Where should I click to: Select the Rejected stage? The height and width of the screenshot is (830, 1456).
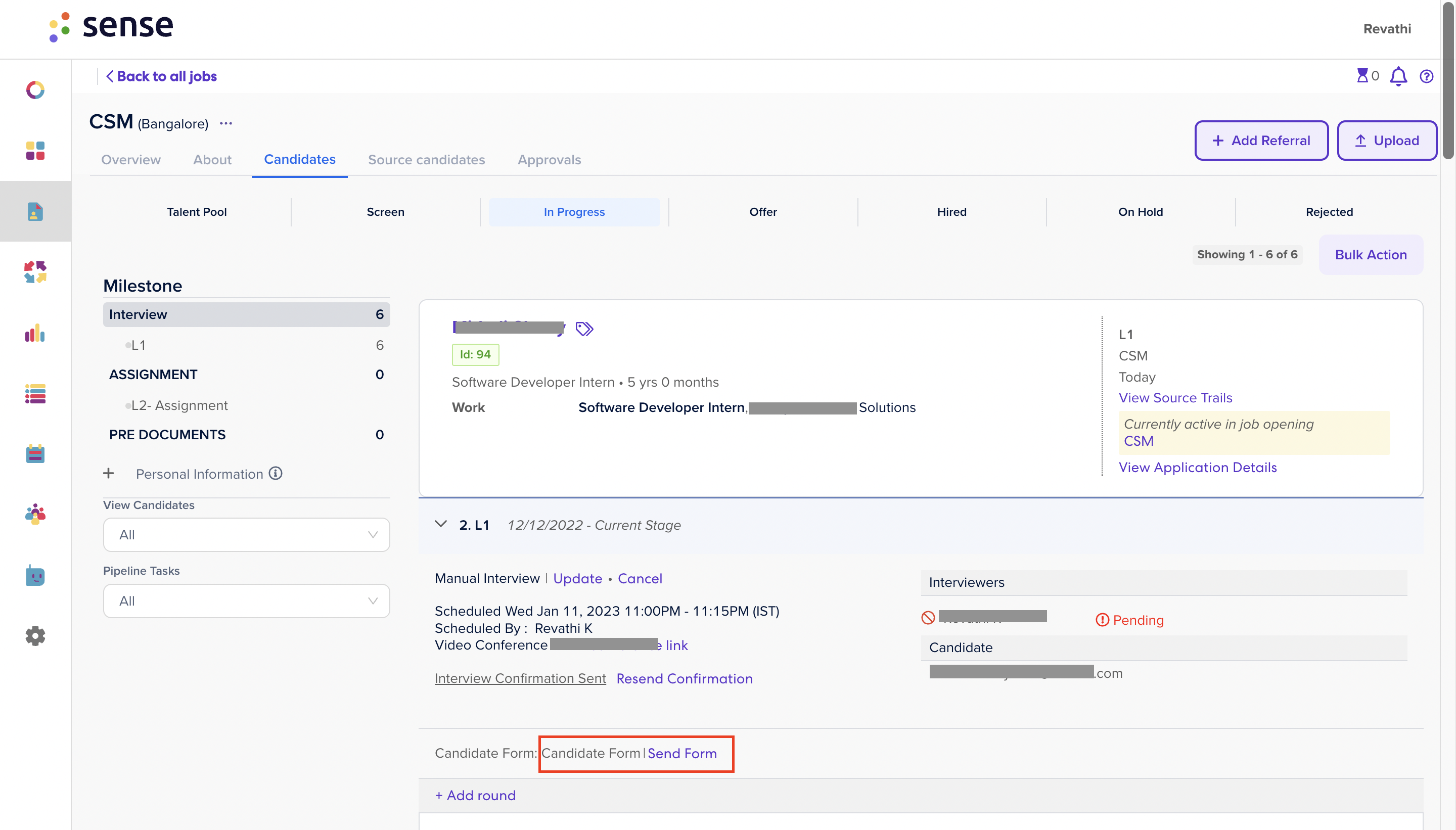pos(1329,212)
